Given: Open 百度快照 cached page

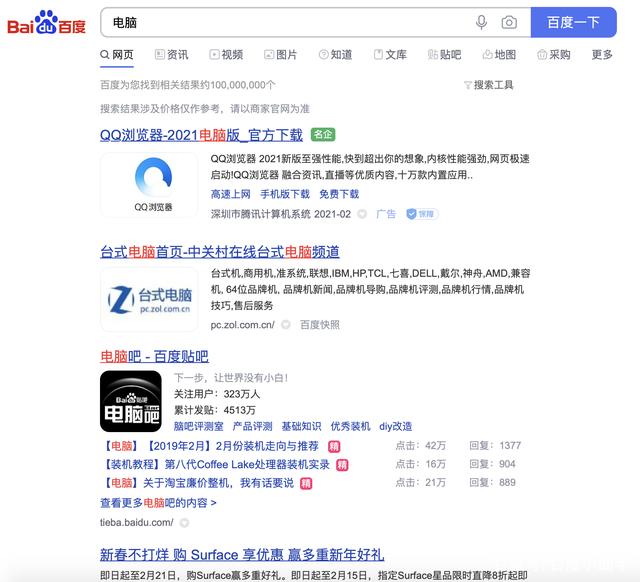Looking at the screenshot, I should 320,325.
